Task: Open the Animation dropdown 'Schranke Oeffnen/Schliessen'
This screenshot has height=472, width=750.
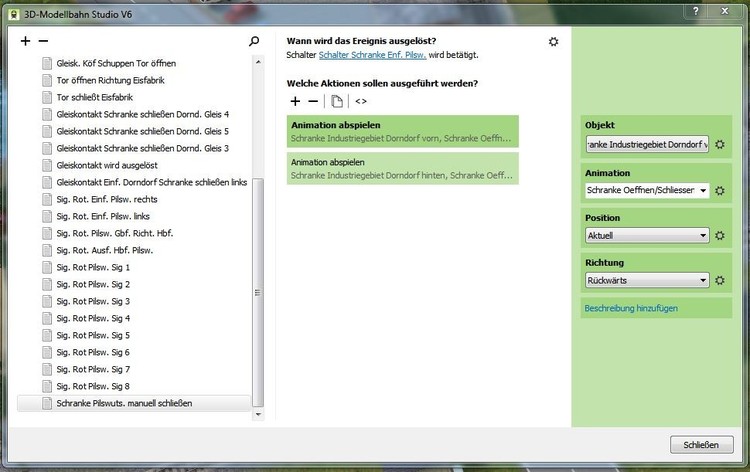Action: [x=647, y=190]
